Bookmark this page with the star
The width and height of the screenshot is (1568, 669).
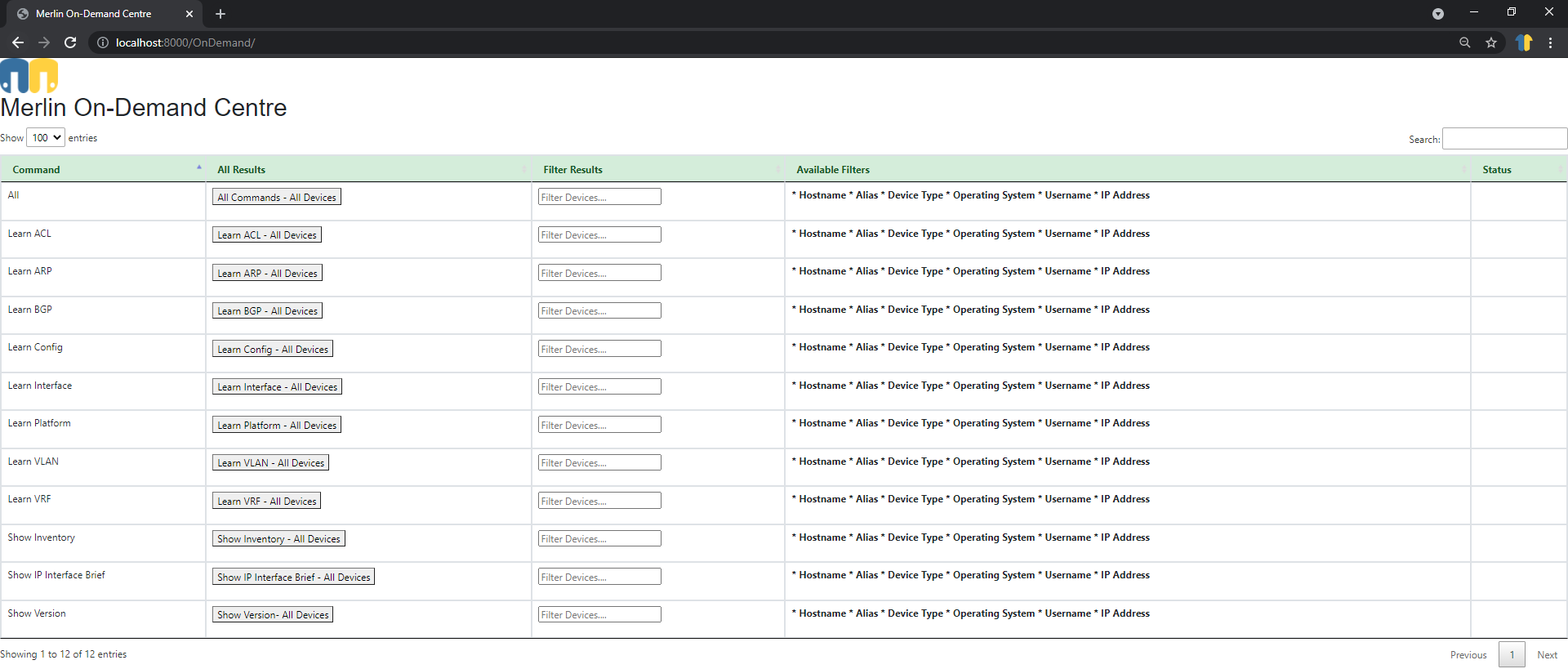(1491, 42)
